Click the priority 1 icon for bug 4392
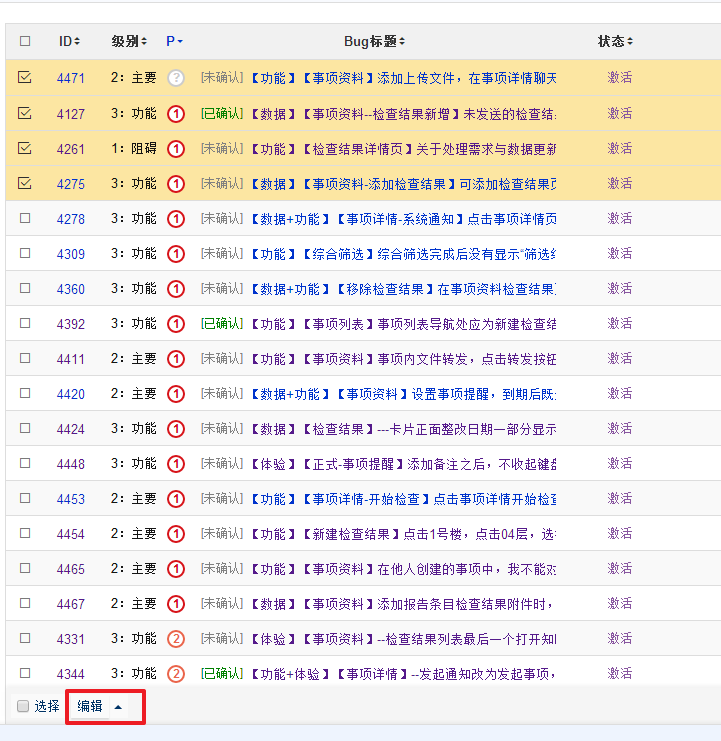This screenshot has height=741, width=721. click(176, 324)
